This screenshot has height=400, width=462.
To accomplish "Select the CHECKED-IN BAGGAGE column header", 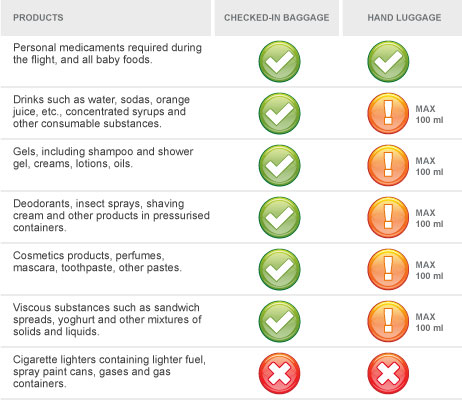I will click(x=277, y=18).
